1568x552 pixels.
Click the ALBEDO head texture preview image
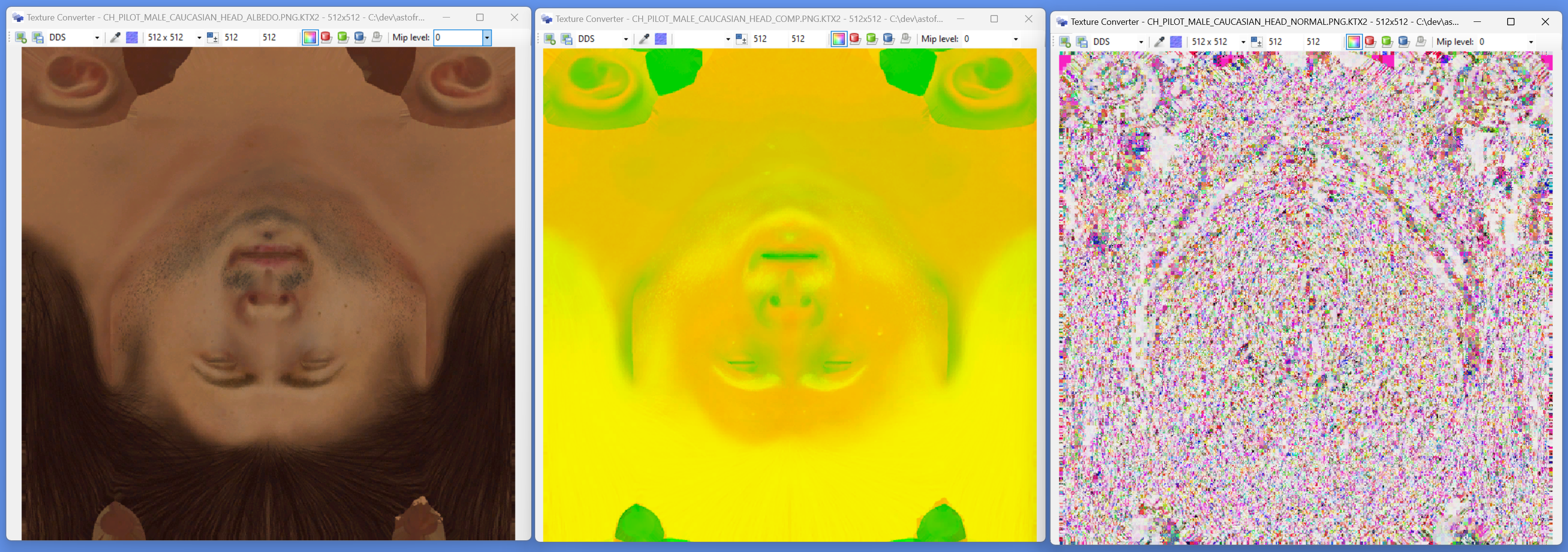(x=269, y=294)
